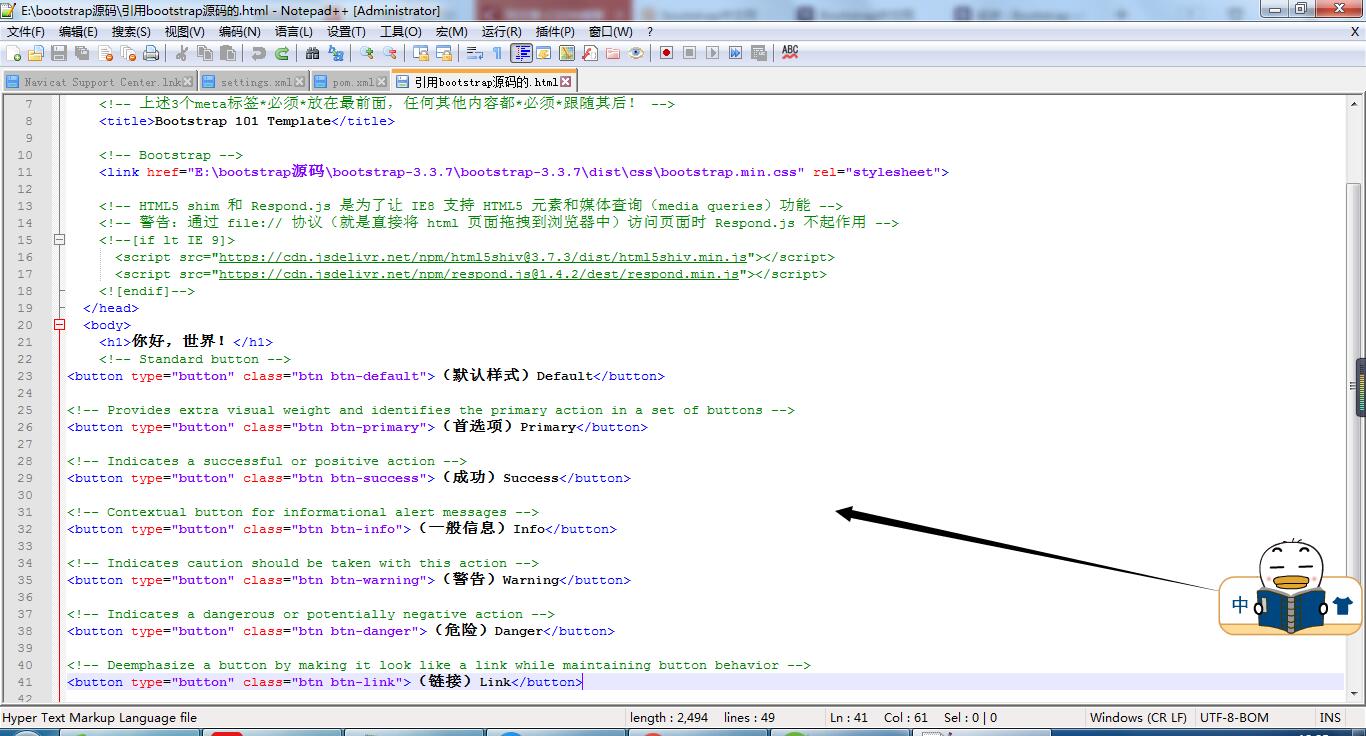Click the html5shiv.min.js URL link

[483, 257]
